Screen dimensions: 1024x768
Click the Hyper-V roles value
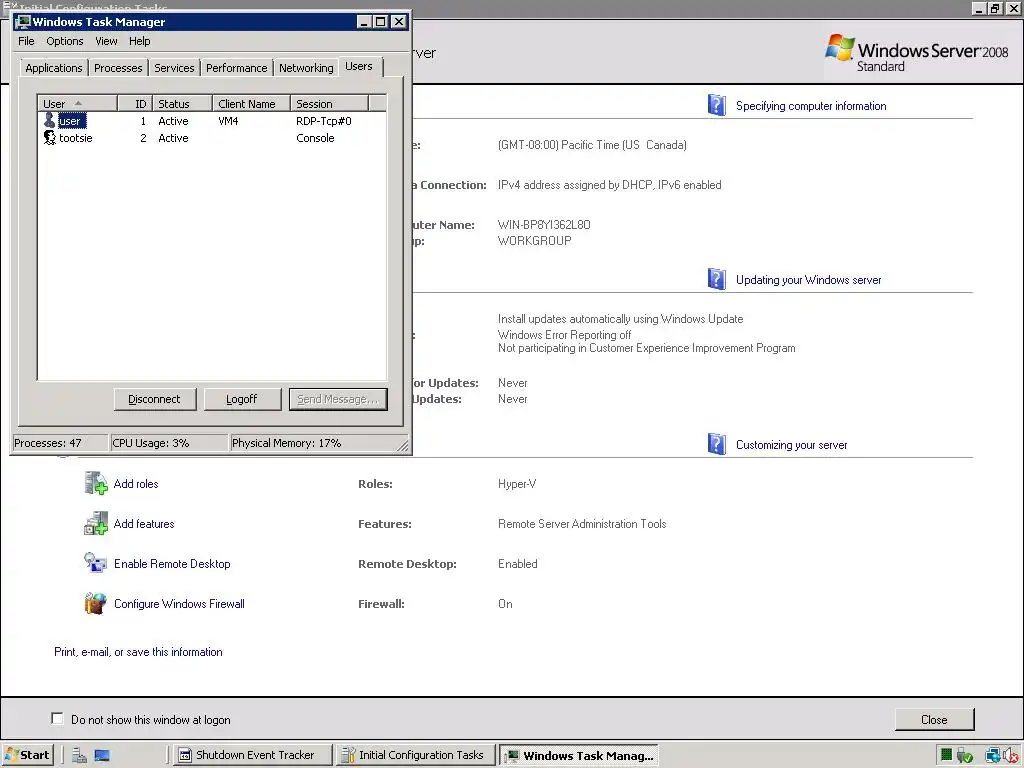tap(517, 484)
